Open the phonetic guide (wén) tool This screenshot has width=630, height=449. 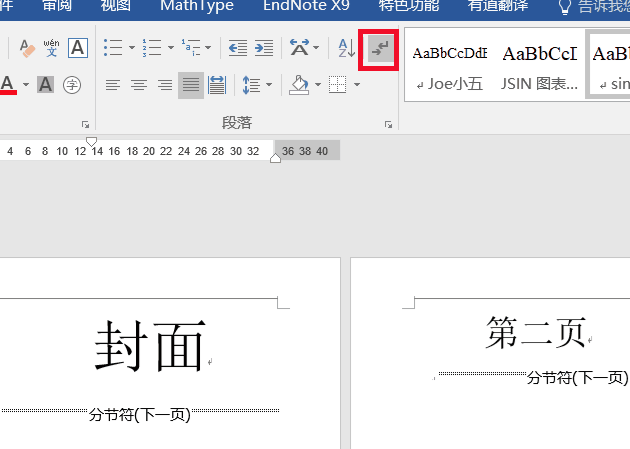pyautogui.click(x=51, y=48)
